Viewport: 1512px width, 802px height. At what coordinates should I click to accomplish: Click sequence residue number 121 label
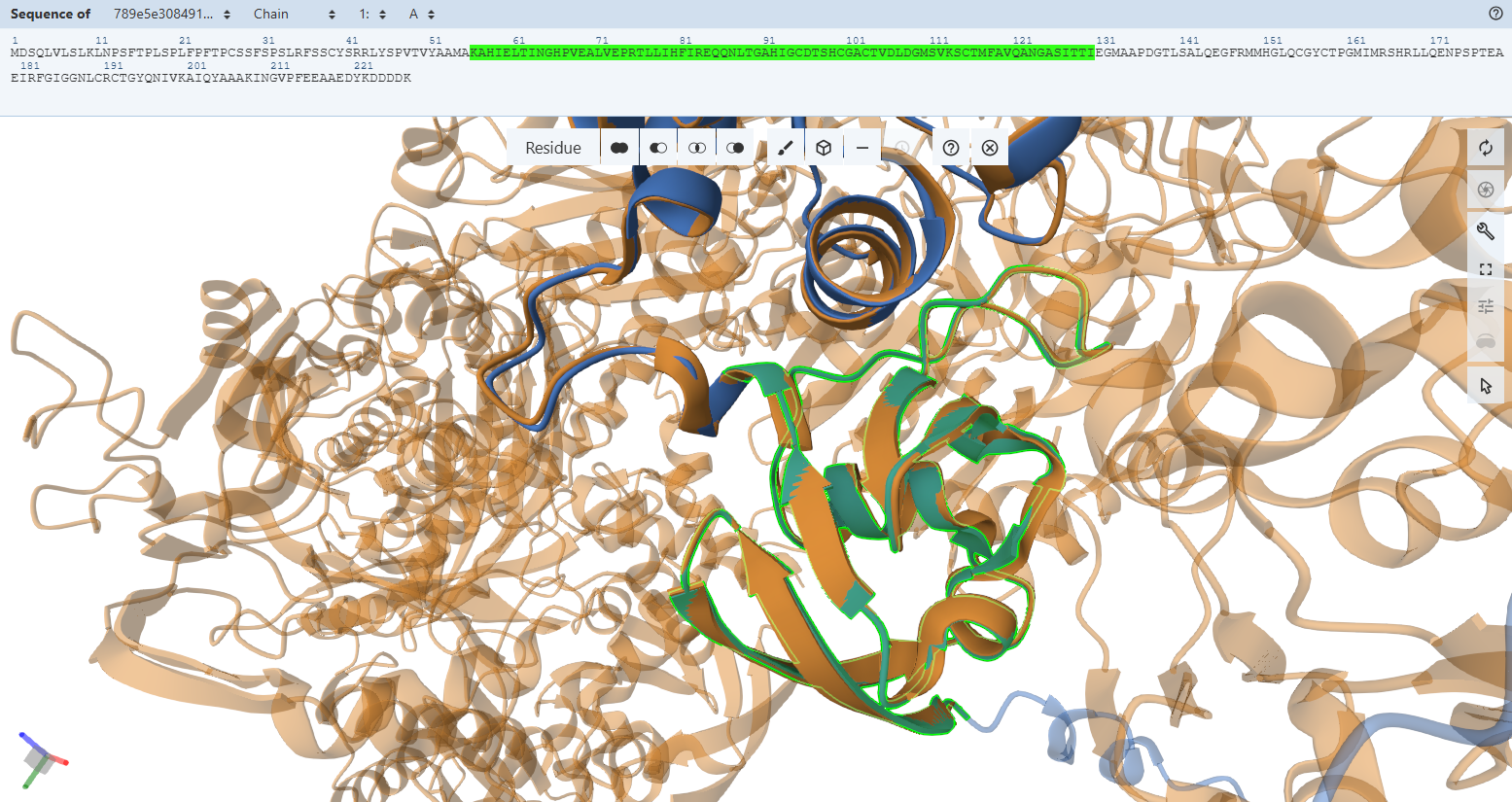click(x=1022, y=41)
